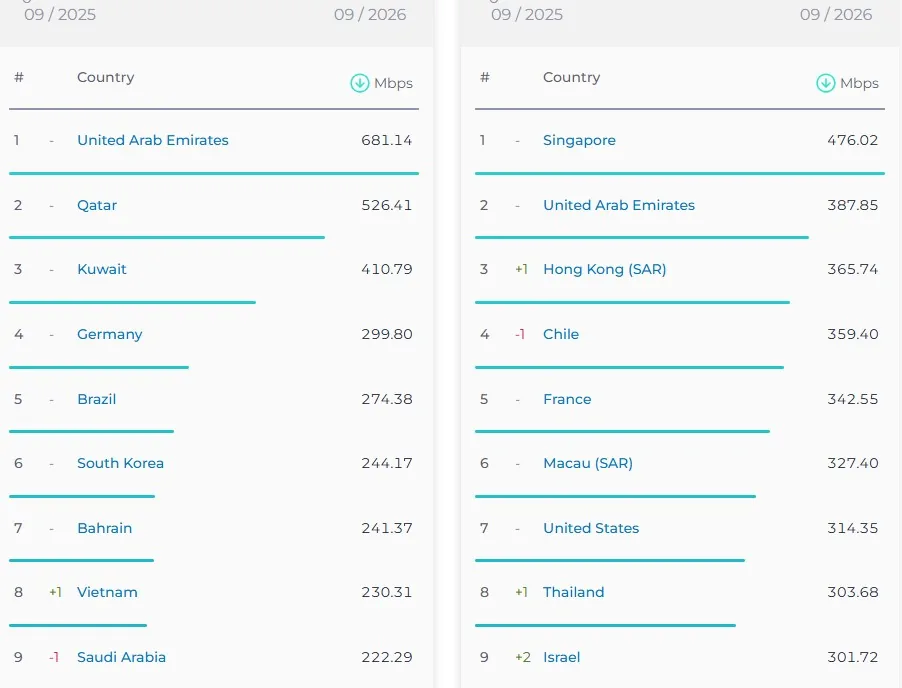Select the Kuwait country link

pos(101,269)
